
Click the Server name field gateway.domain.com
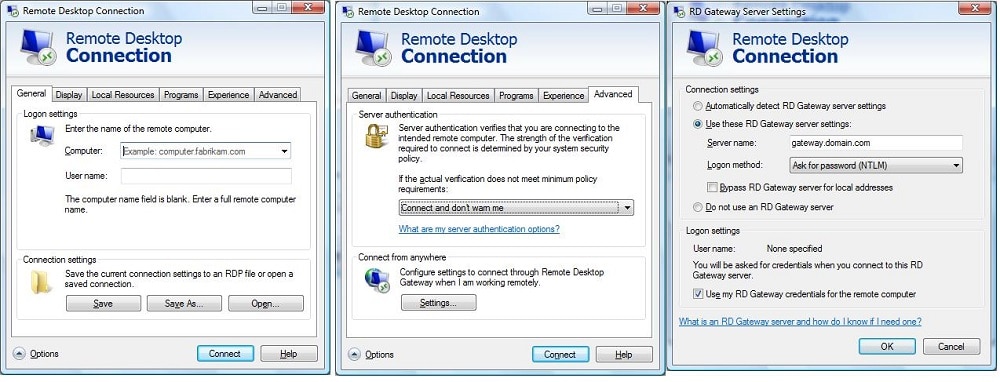875,143
